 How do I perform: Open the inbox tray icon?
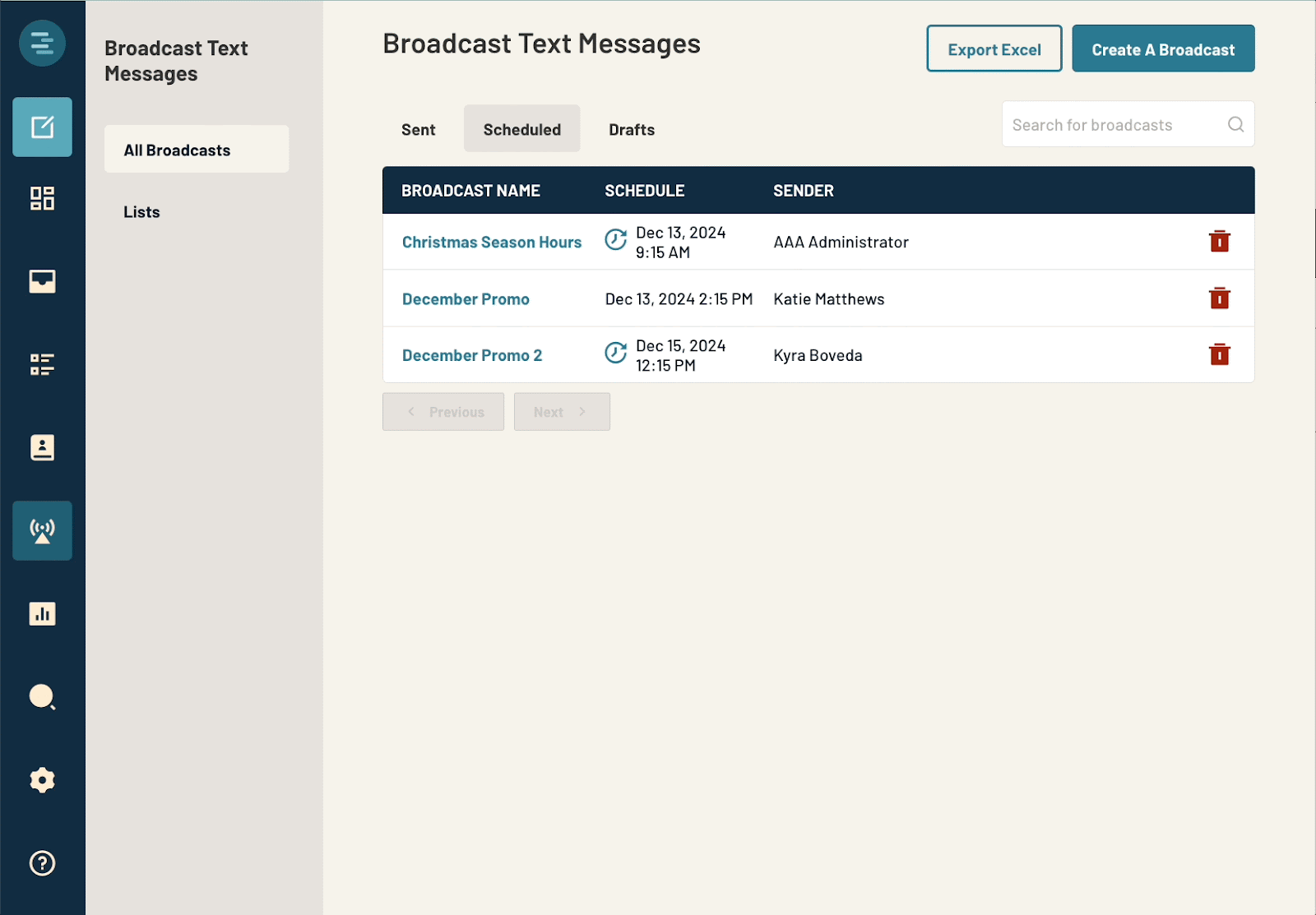point(42,281)
